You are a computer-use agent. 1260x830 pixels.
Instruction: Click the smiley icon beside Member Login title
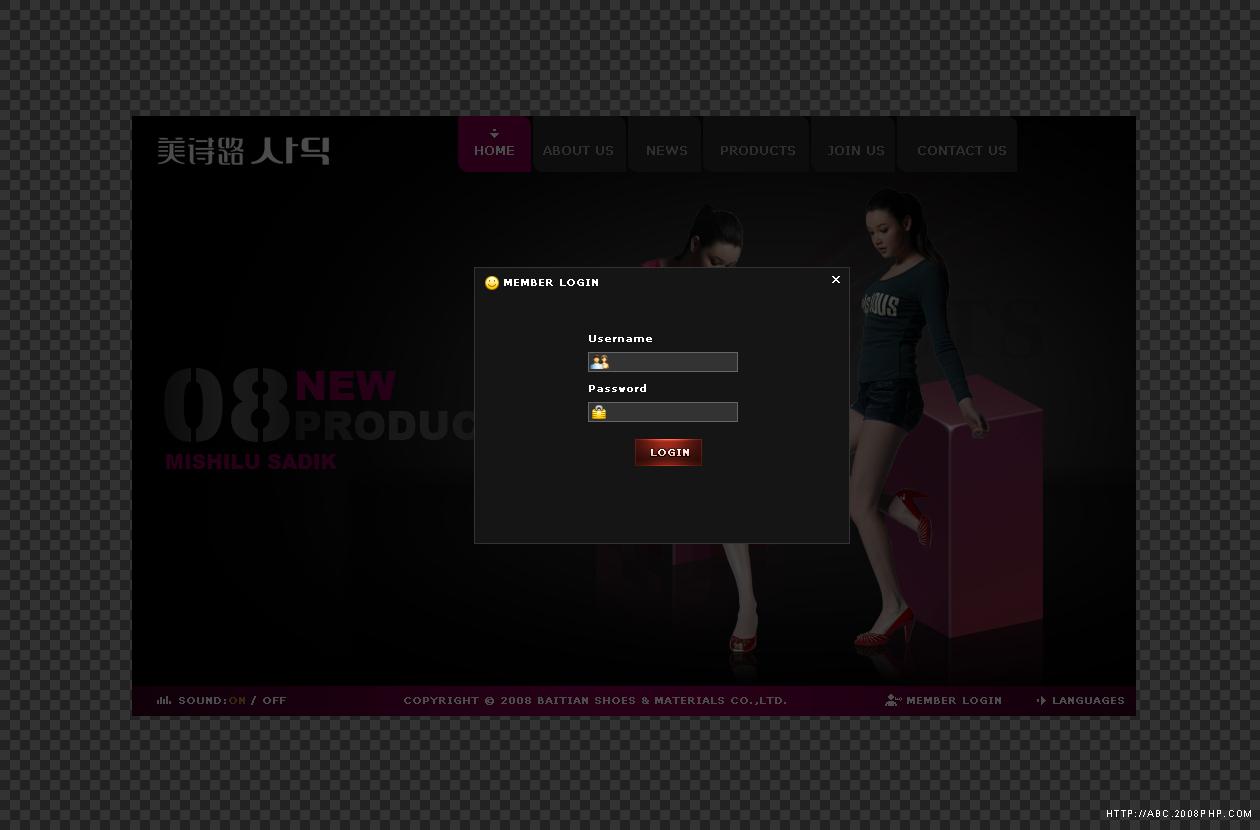pyautogui.click(x=491, y=283)
